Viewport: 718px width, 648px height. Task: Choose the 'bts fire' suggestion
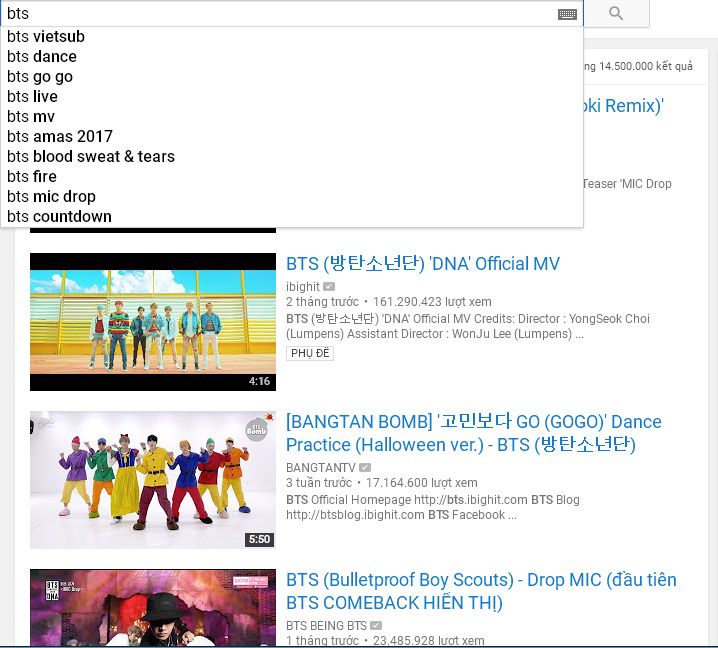click(x=32, y=177)
